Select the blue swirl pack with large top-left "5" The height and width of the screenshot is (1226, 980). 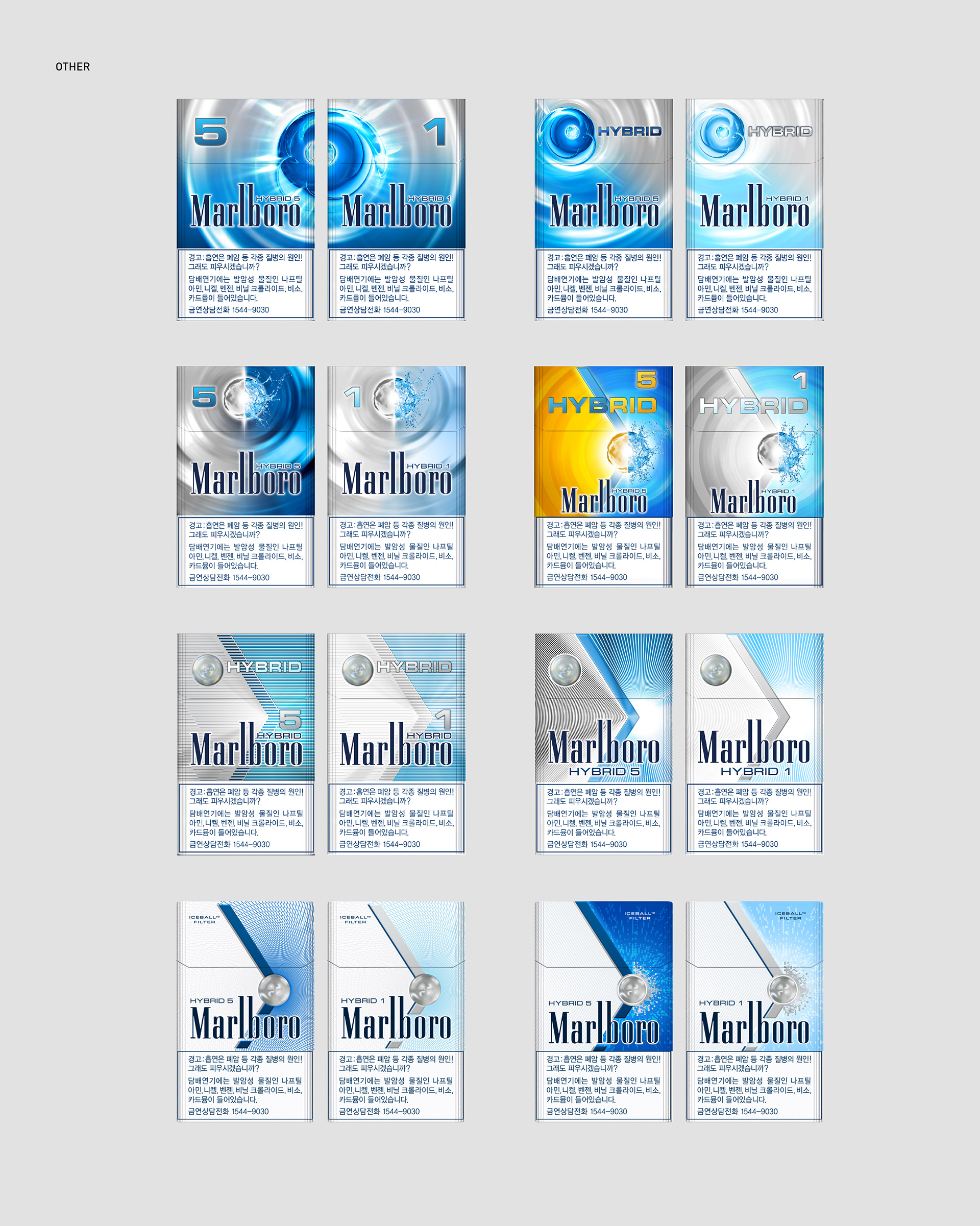point(245,210)
